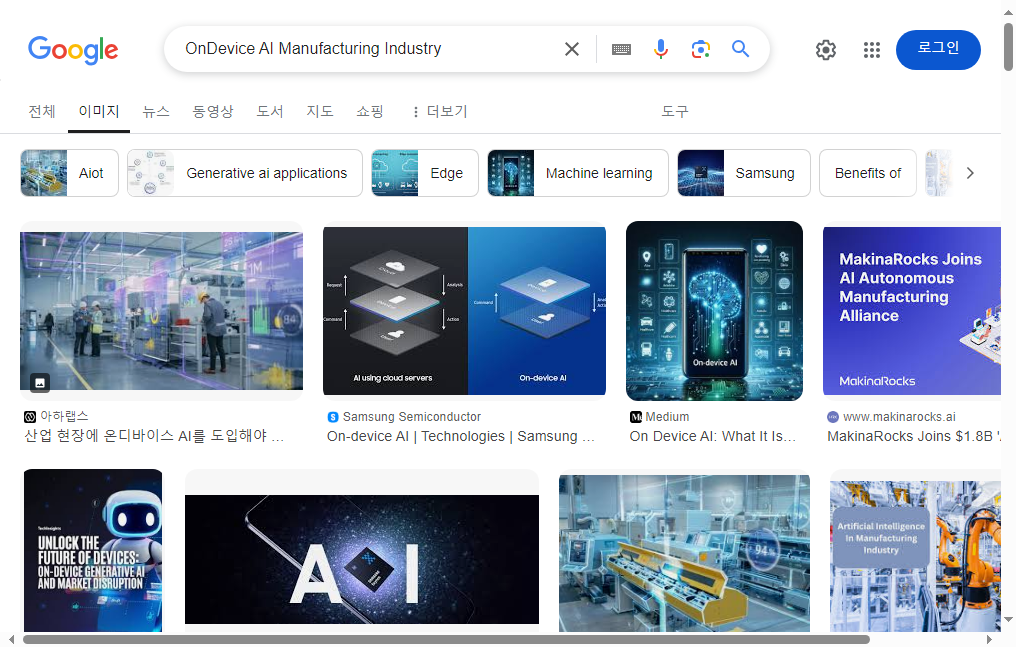
Task: Switch to the 뉴스 tab
Action: tap(156, 111)
